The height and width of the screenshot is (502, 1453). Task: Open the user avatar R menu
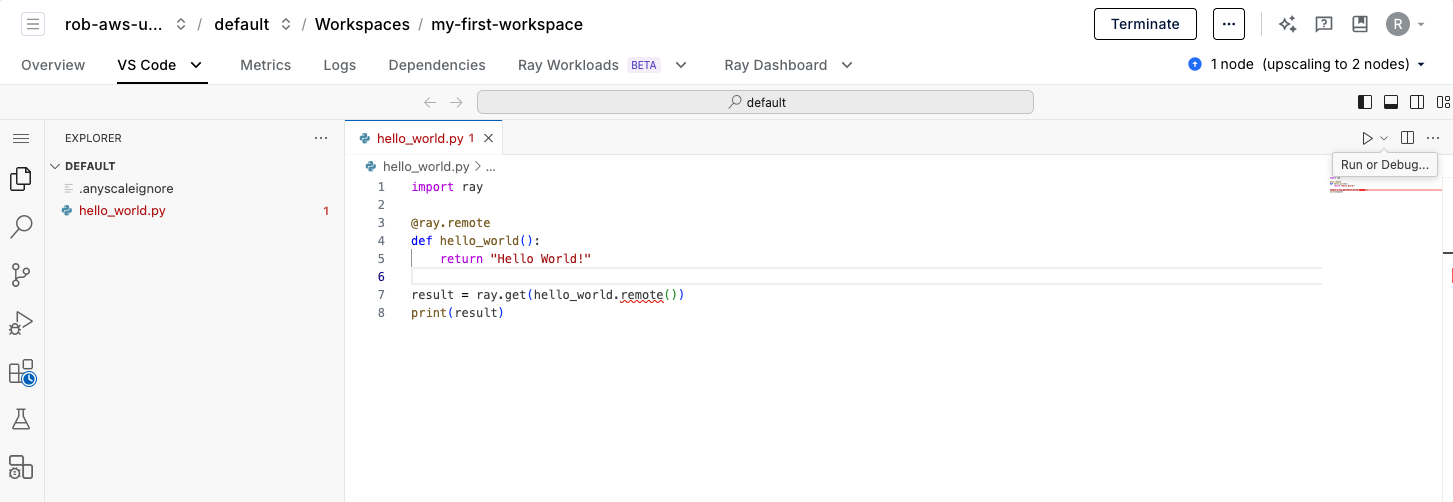click(x=1405, y=24)
